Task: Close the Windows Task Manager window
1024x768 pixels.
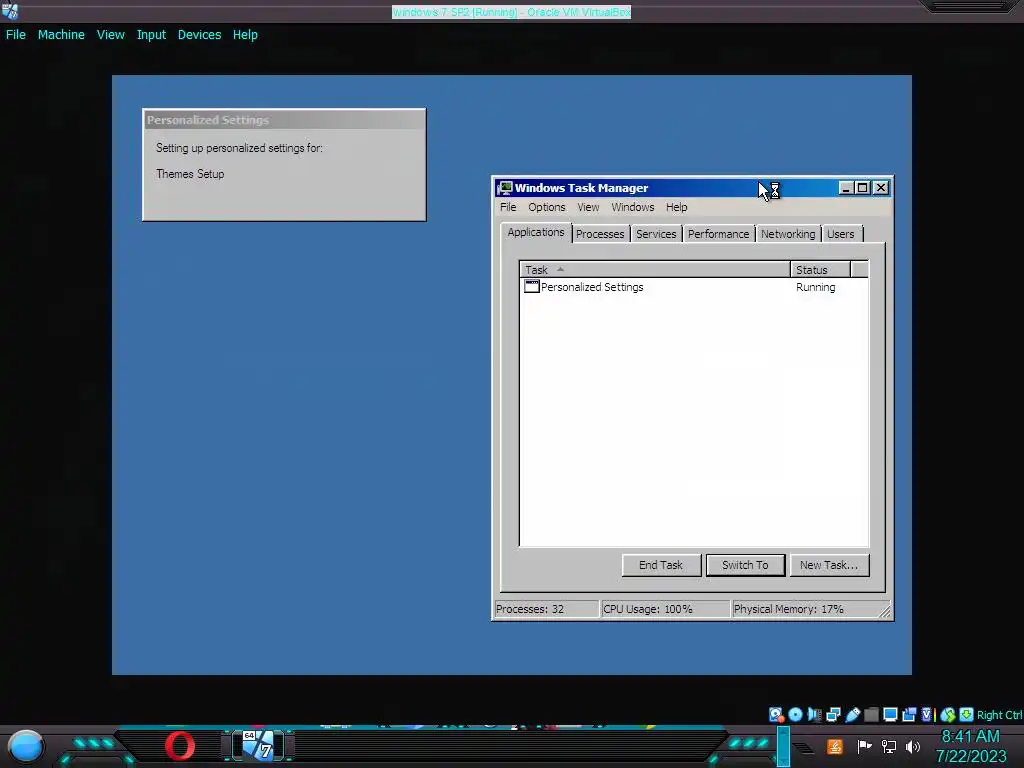Action: tap(880, 188)
